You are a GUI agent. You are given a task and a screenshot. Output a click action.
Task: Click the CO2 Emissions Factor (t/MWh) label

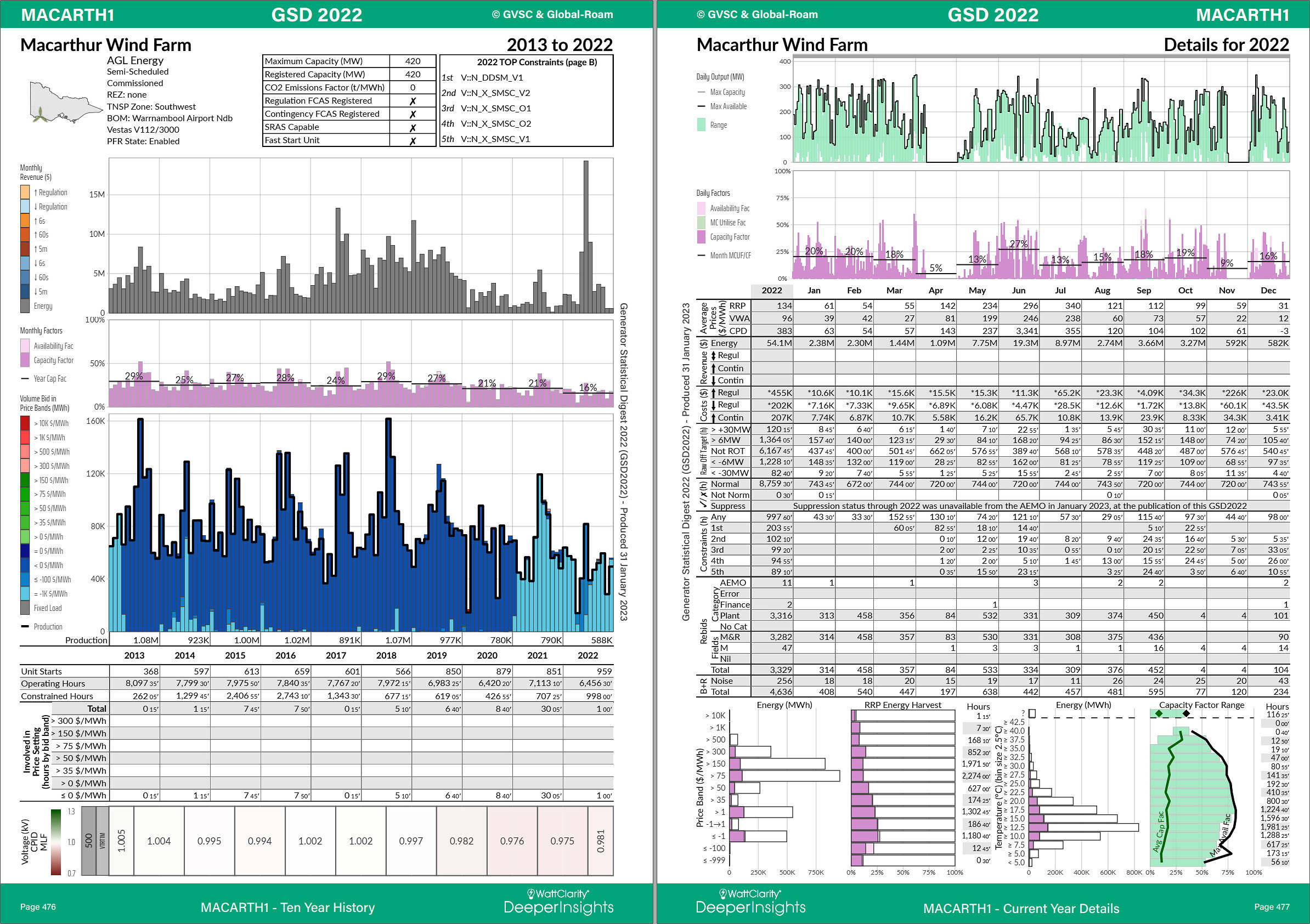pyautogui.click(x=324, y=87)
